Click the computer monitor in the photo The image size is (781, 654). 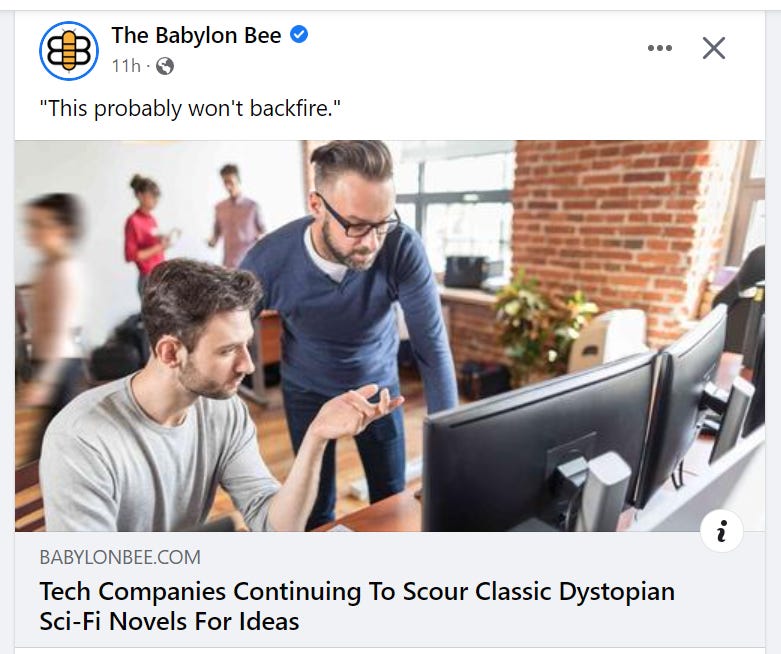point(540,443)
